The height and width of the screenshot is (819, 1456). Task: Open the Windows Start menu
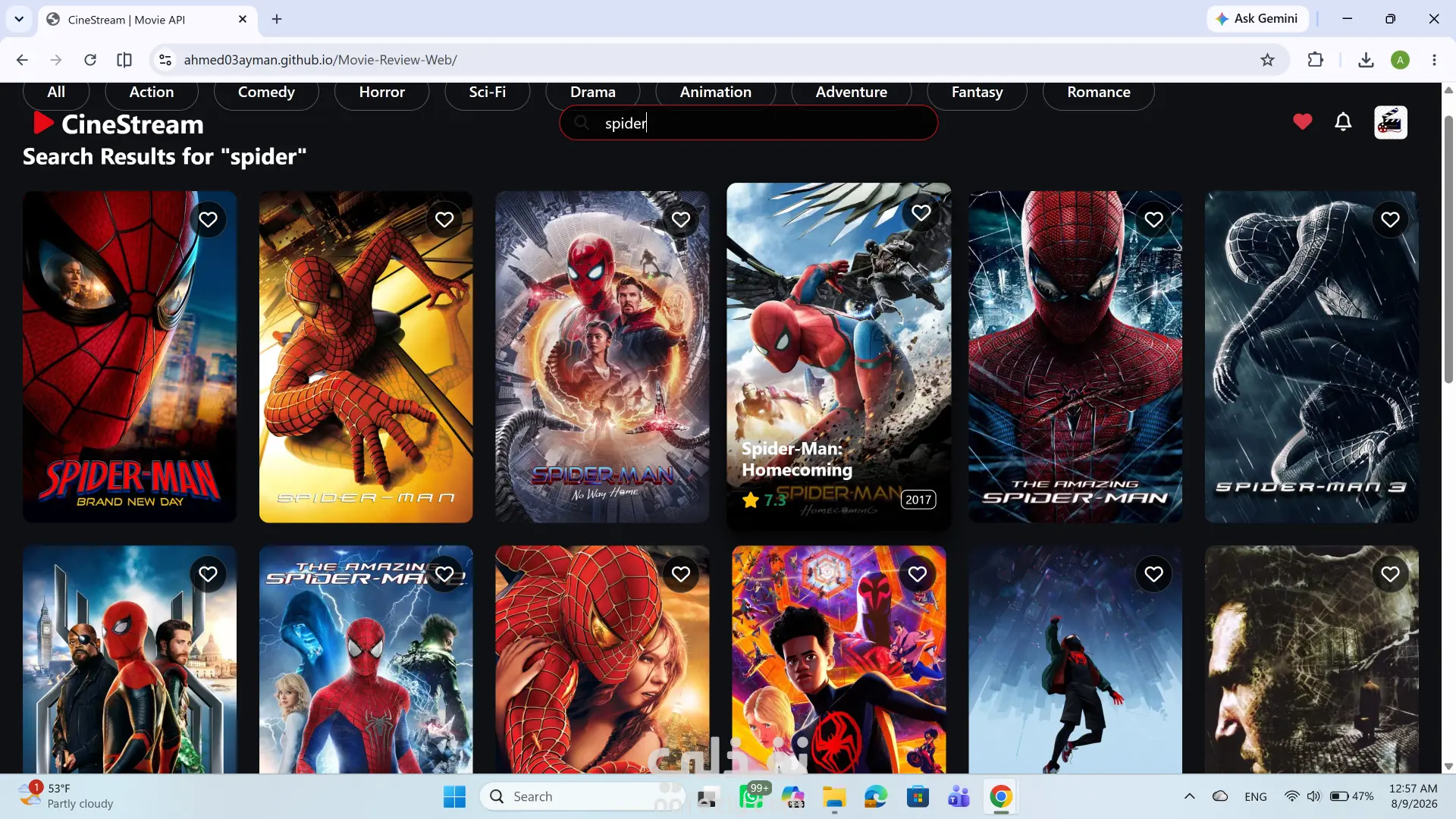(455, 797)
